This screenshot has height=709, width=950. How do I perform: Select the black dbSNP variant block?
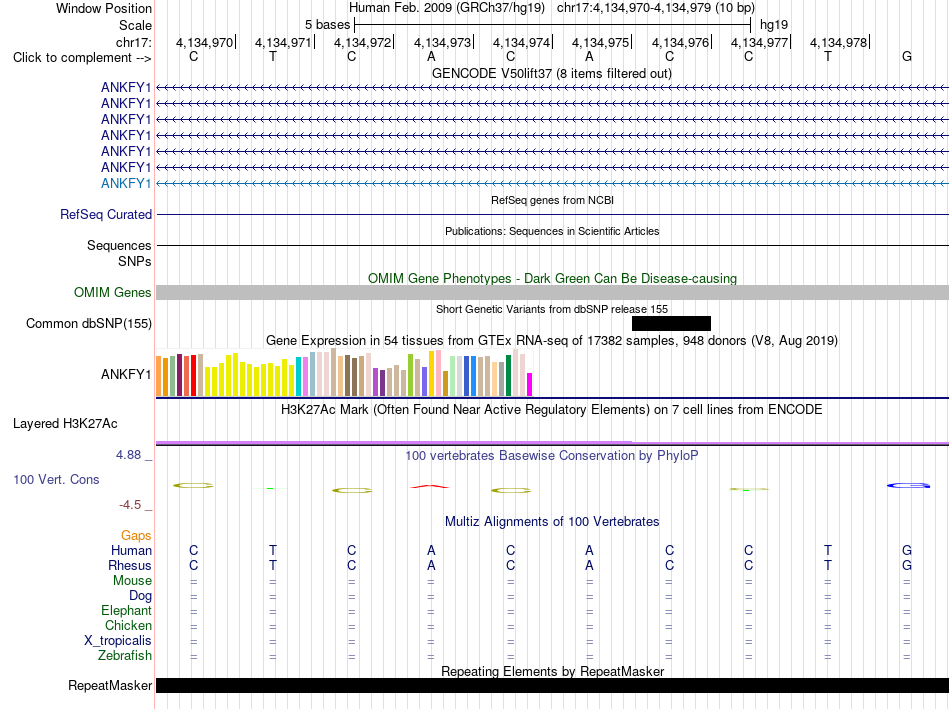click(671, 324)
